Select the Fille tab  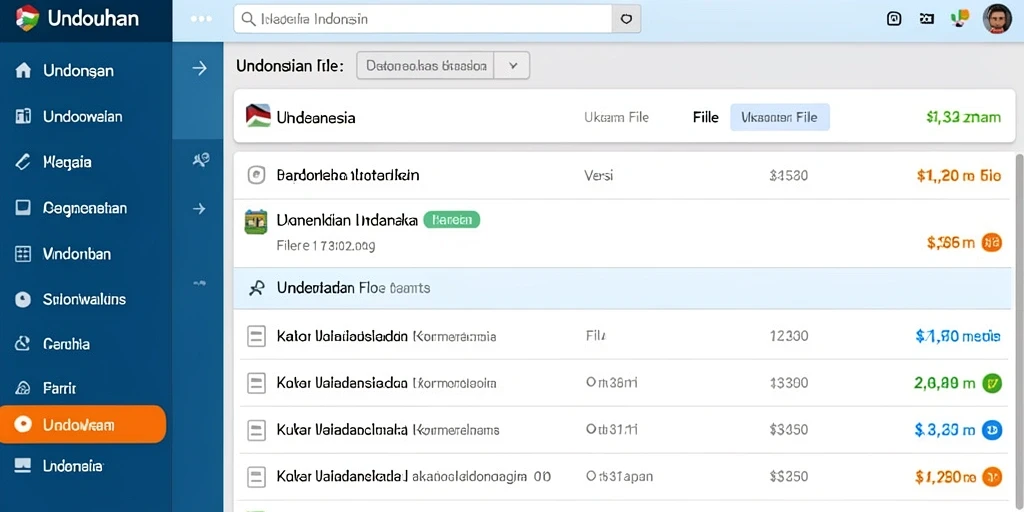(x=705, y=118)
